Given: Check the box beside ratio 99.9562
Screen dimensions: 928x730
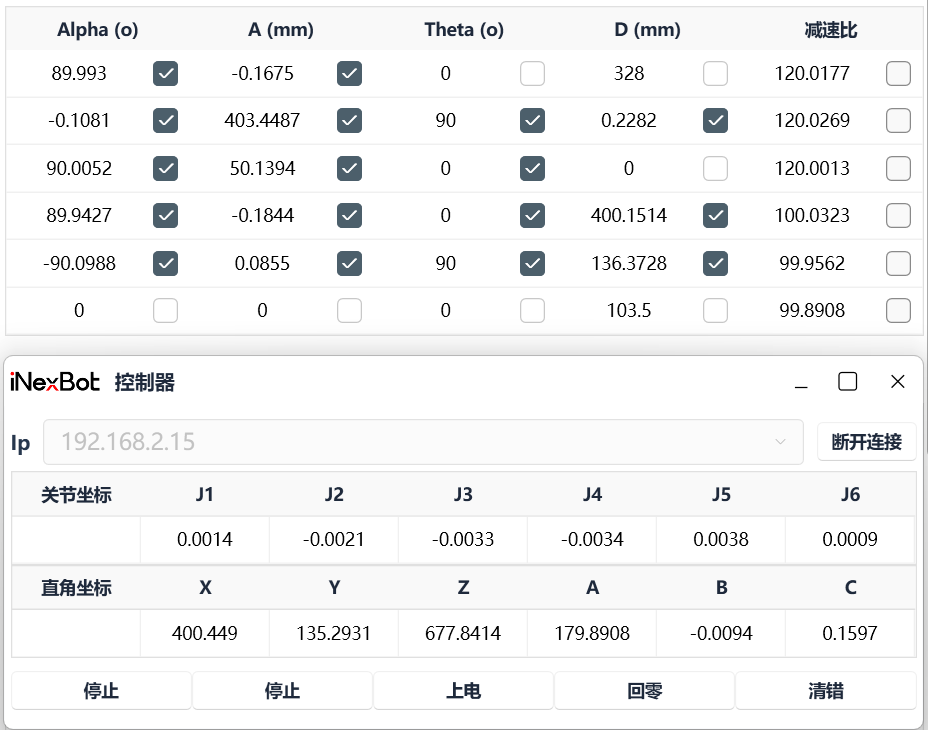Looking at the screenshot, I should point(898,263).
